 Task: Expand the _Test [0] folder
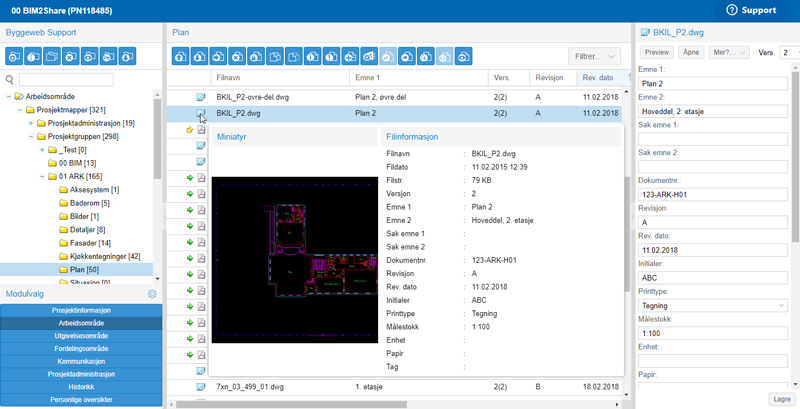click(42, 150)
